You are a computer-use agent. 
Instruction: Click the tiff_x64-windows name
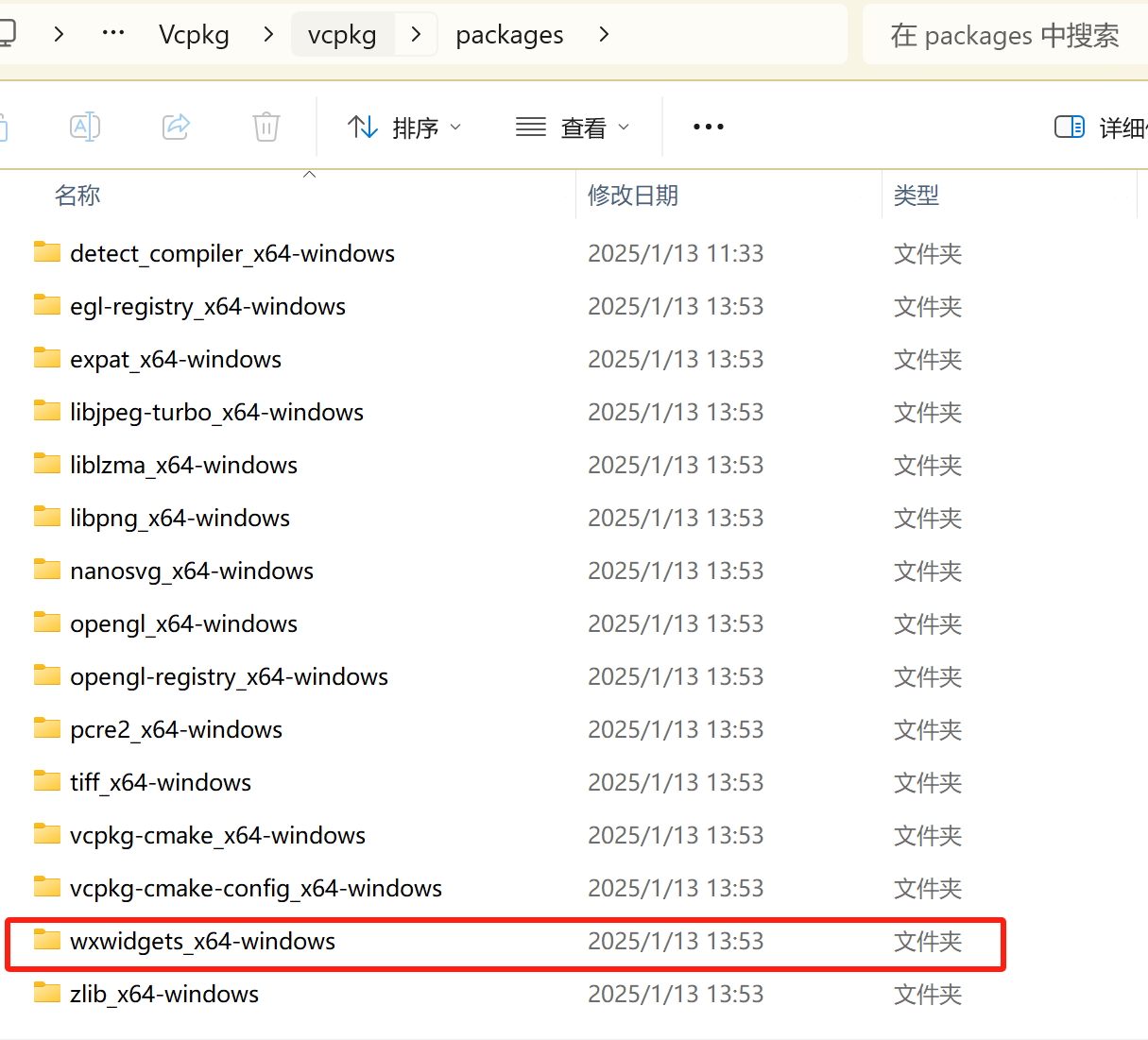point(161,783)
